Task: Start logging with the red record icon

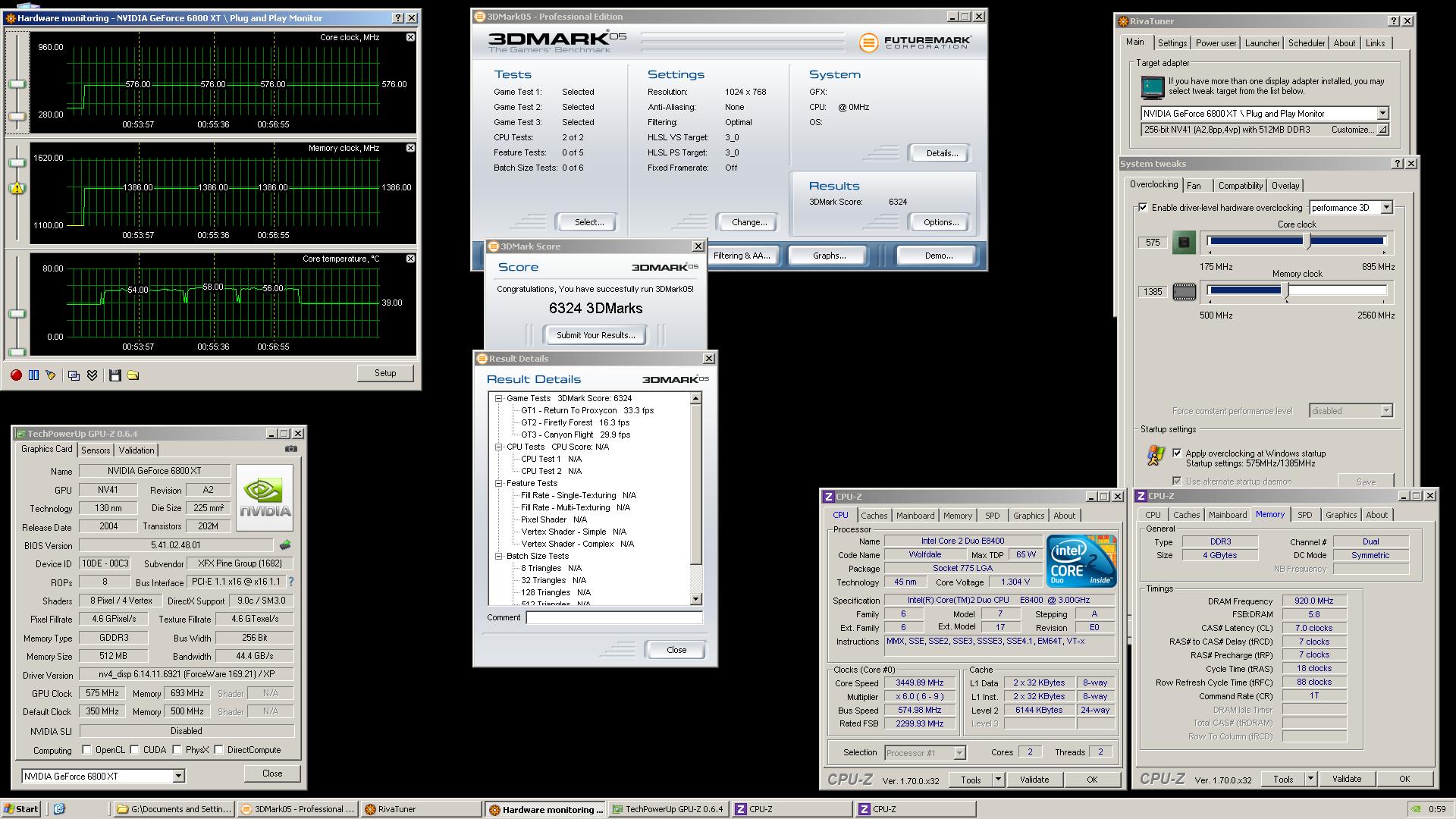Action: (16, 375)
